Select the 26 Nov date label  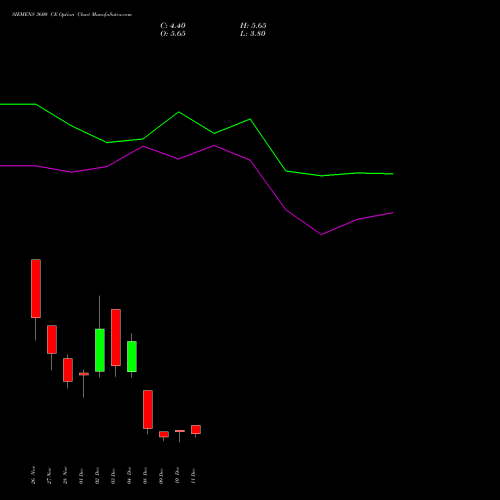tap(33, 475)
